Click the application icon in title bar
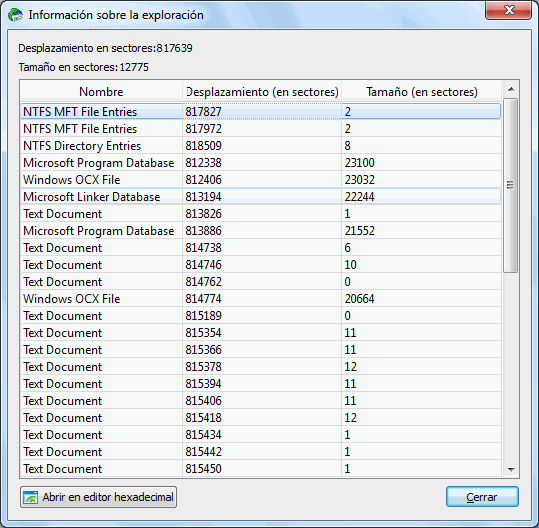 pos(15,15)
